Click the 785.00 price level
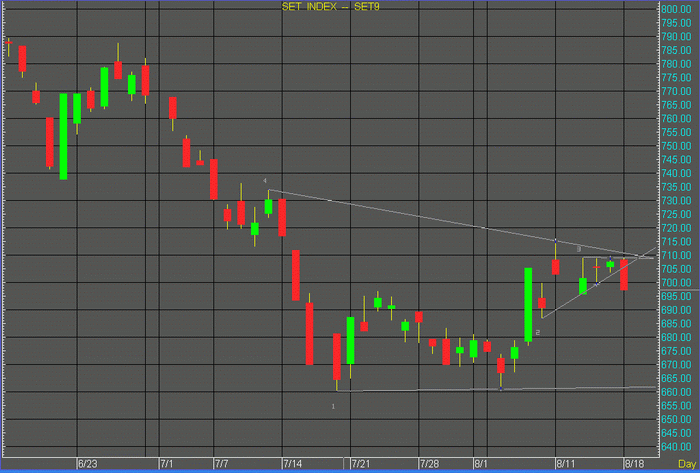Screen dimensions: 700x473 676,50
